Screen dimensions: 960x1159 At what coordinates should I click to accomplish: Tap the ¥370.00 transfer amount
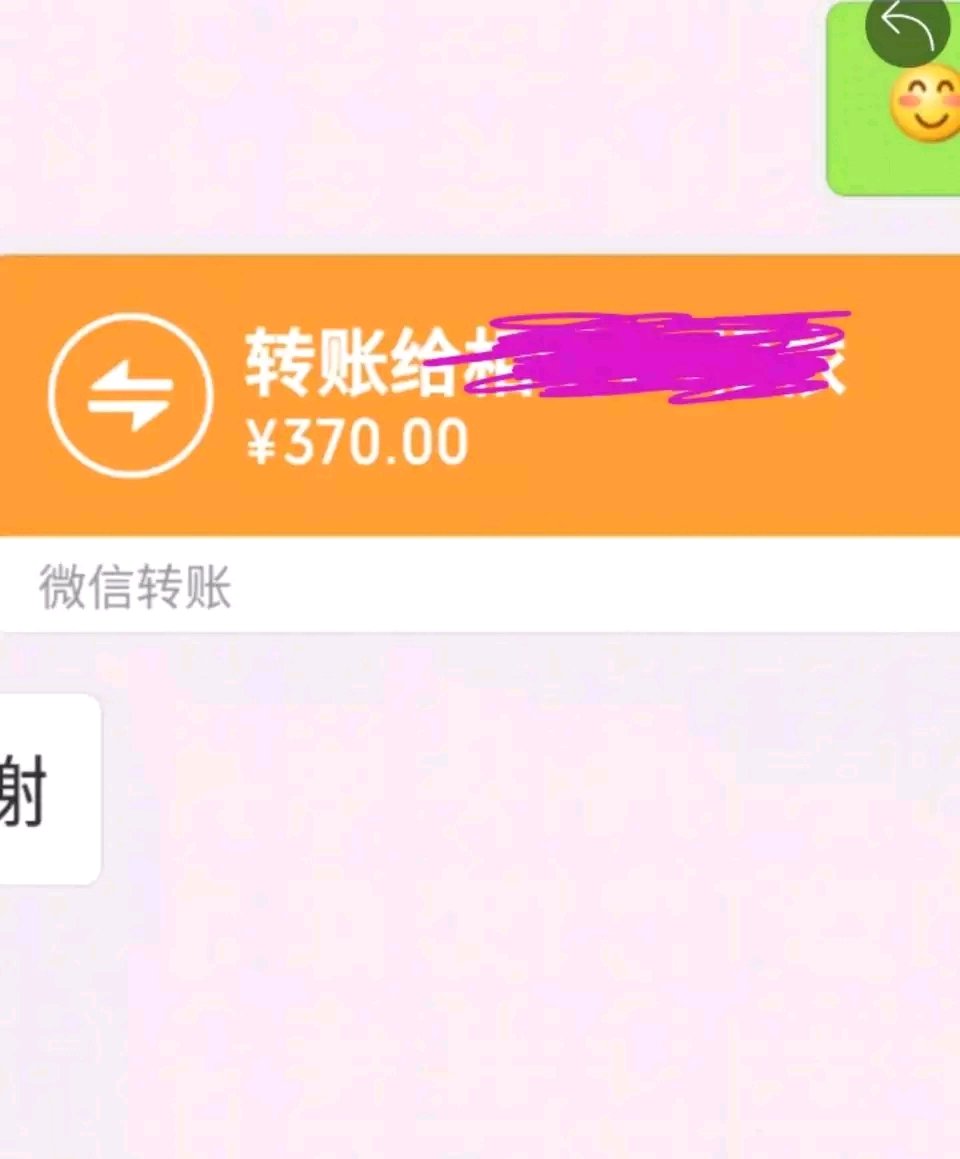(x=357, y=442)
